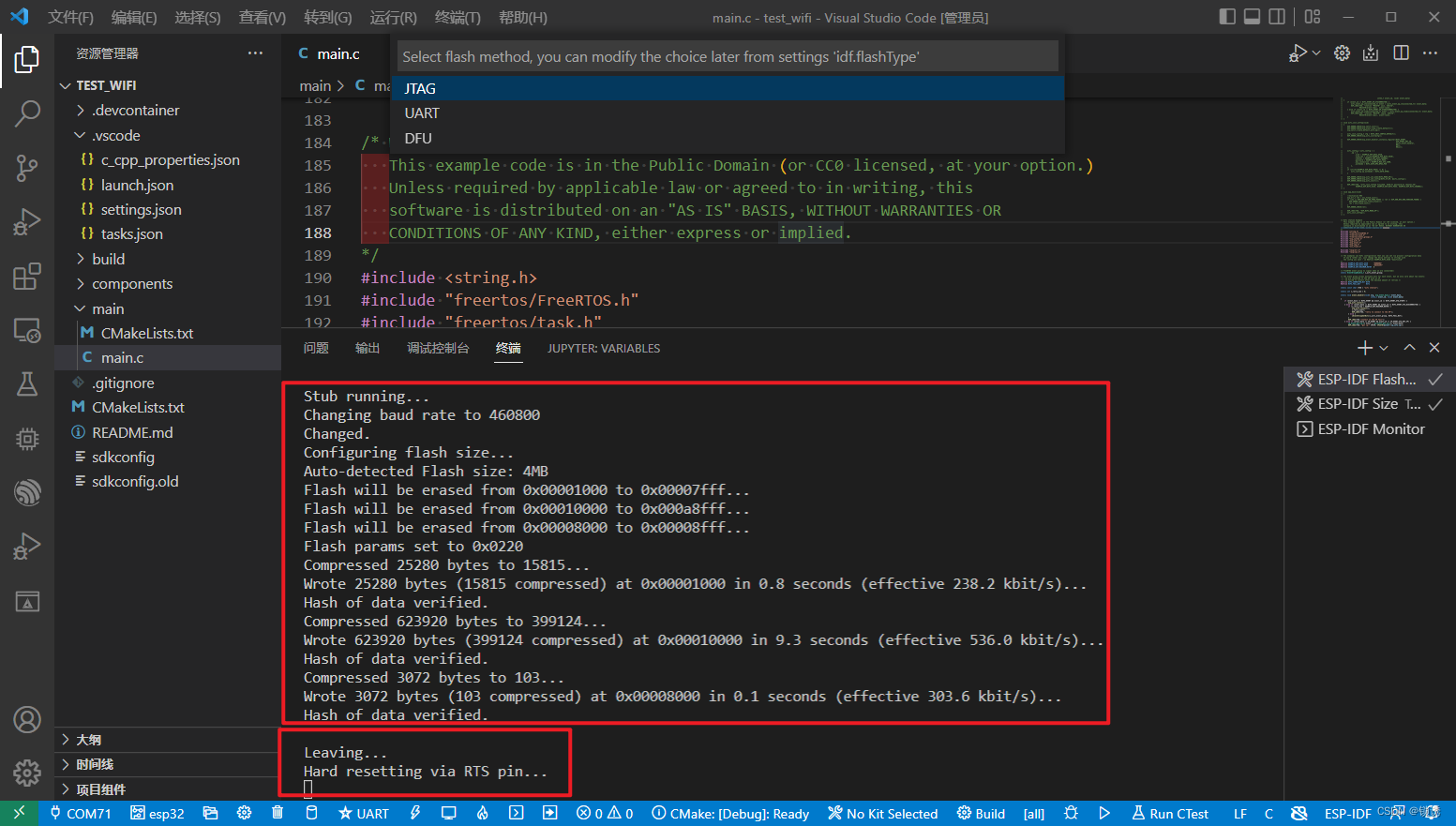The image size is (1456, 826).
Task: Open the Testing flask view
Action: (x=27, y=383)
